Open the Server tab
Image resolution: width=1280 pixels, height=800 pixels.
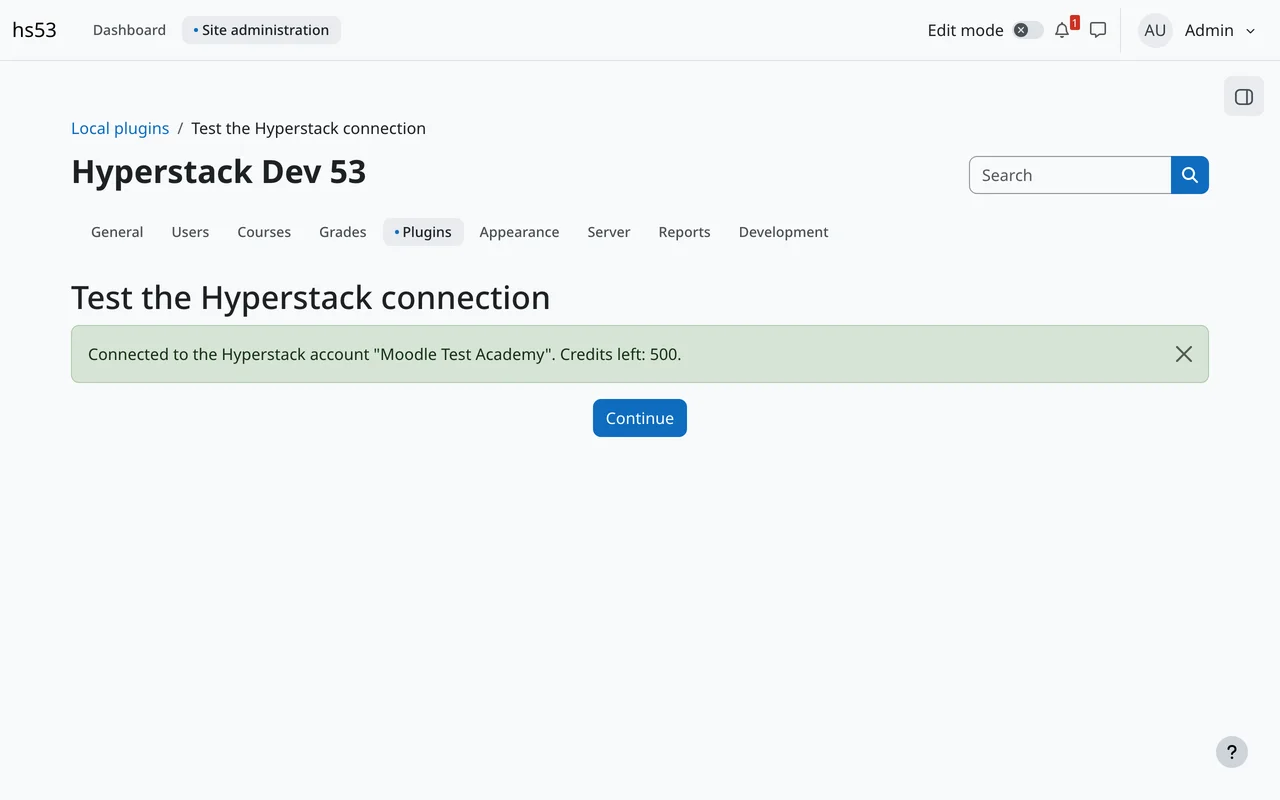coord(609,232)
